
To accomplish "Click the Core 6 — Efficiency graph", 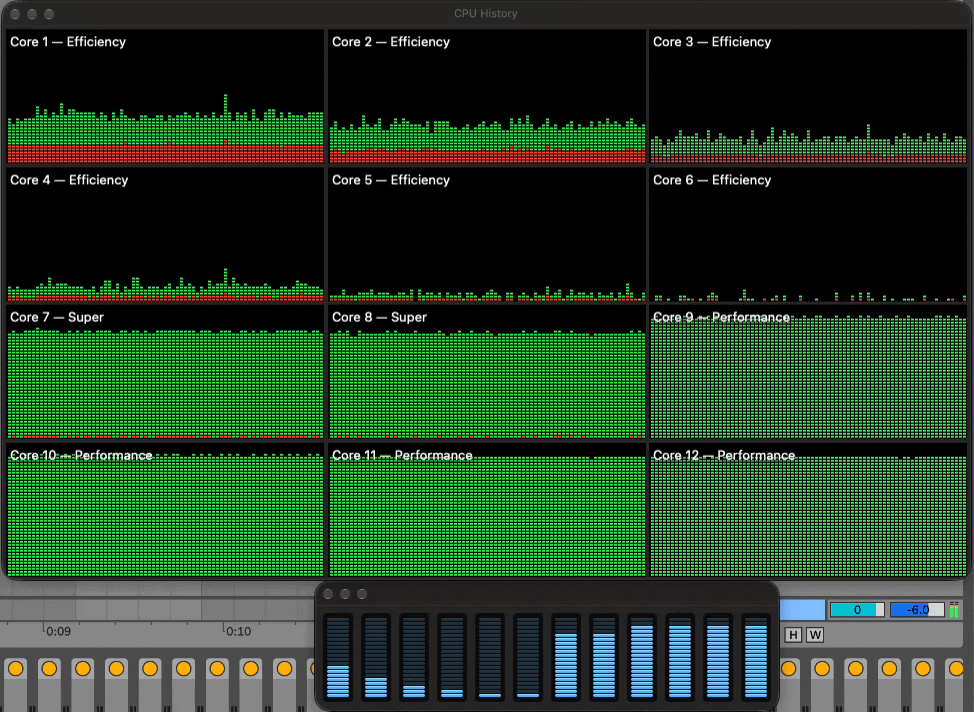I will pos(808,235).
